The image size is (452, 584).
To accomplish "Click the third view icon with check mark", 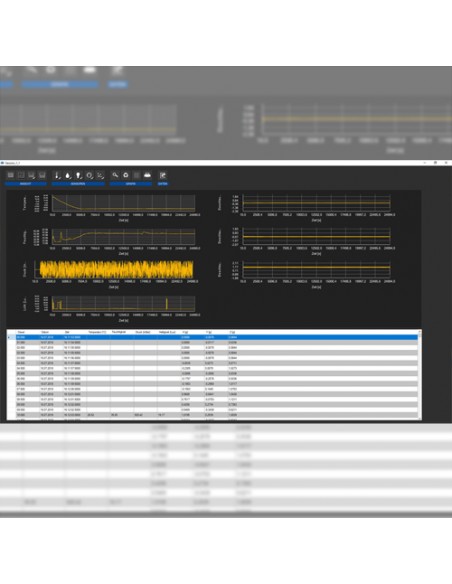I will tap(32, 175).
